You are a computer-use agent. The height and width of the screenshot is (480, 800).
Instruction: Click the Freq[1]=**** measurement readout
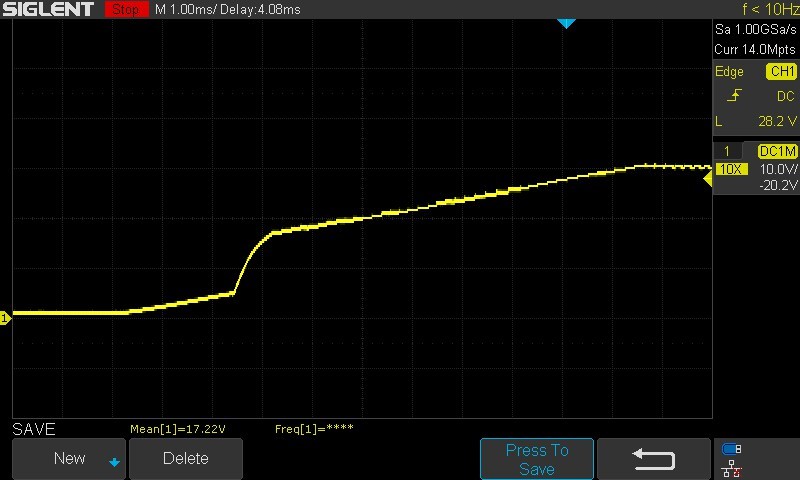click(x=314, y=429)
